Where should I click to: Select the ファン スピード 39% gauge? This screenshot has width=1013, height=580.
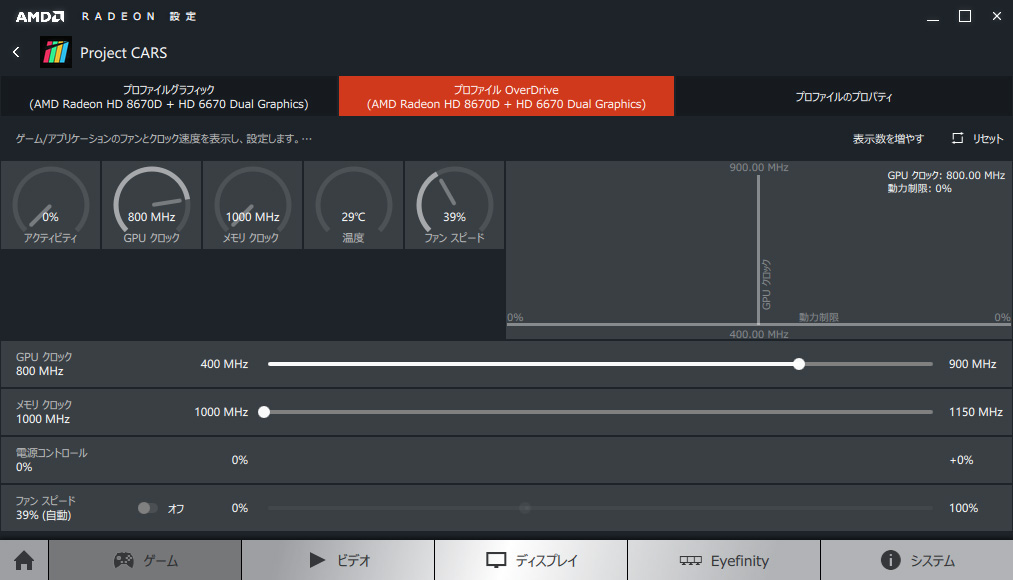pyautogui.click(x=454, y=205)
